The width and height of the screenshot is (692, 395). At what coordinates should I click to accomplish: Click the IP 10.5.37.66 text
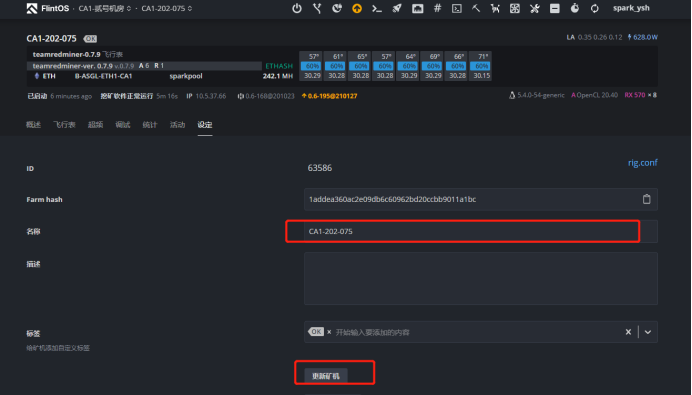206,96
